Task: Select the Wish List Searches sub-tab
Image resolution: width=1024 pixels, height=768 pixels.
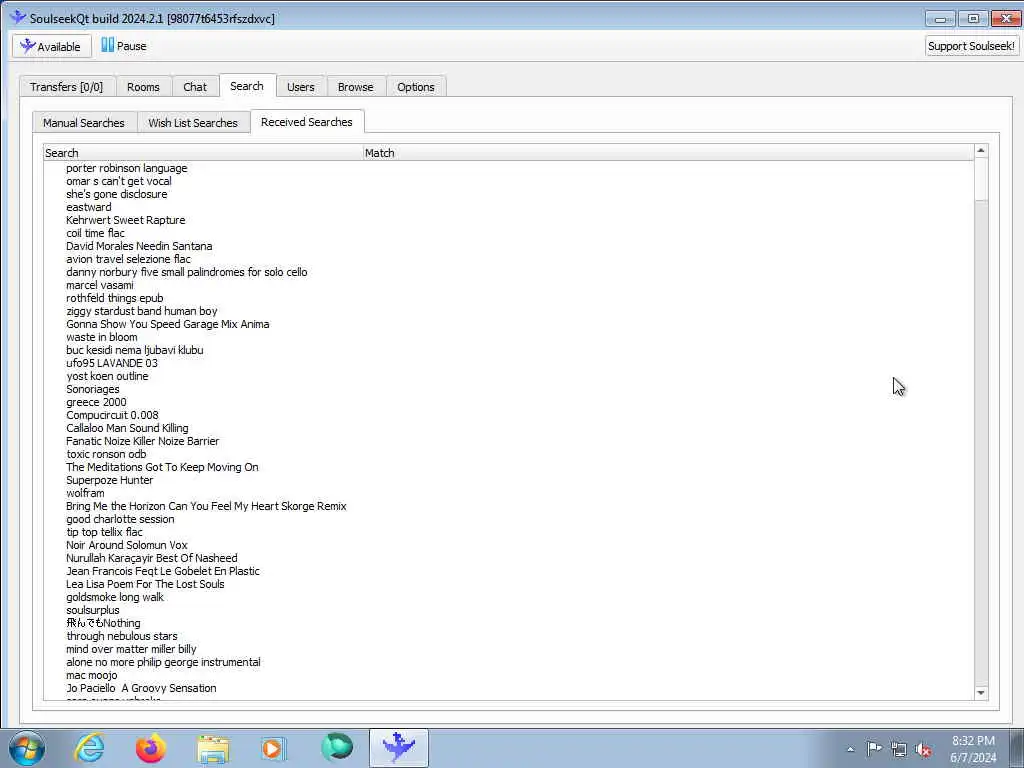Action: tap(193, 123)
